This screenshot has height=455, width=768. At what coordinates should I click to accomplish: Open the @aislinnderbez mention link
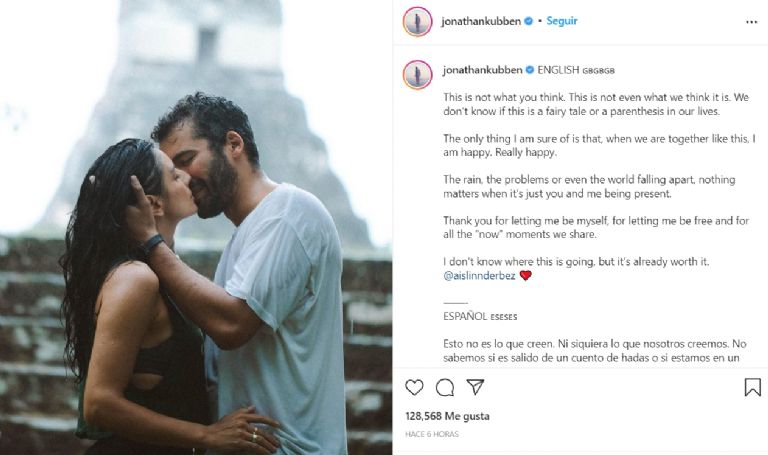click(x=479, y=276)
